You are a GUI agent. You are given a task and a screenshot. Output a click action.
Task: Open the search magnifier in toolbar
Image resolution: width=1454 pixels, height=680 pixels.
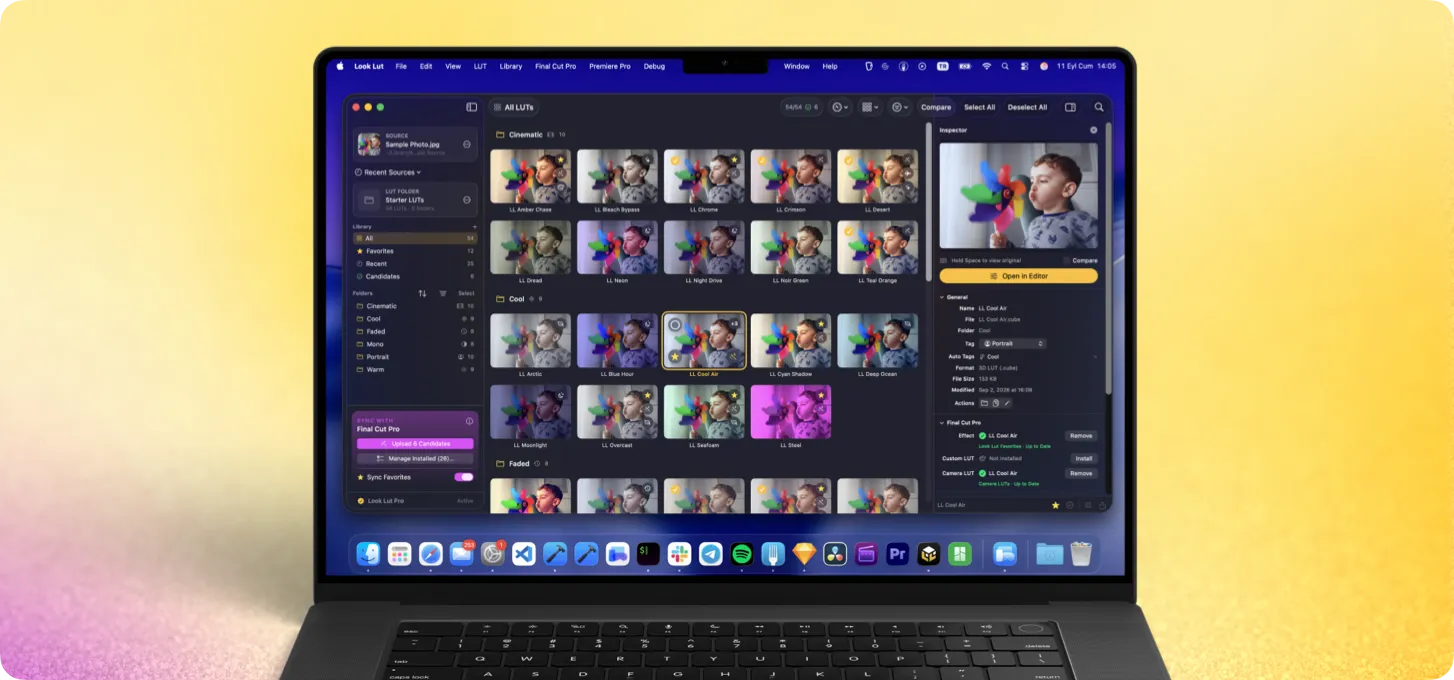(1099, 107)
